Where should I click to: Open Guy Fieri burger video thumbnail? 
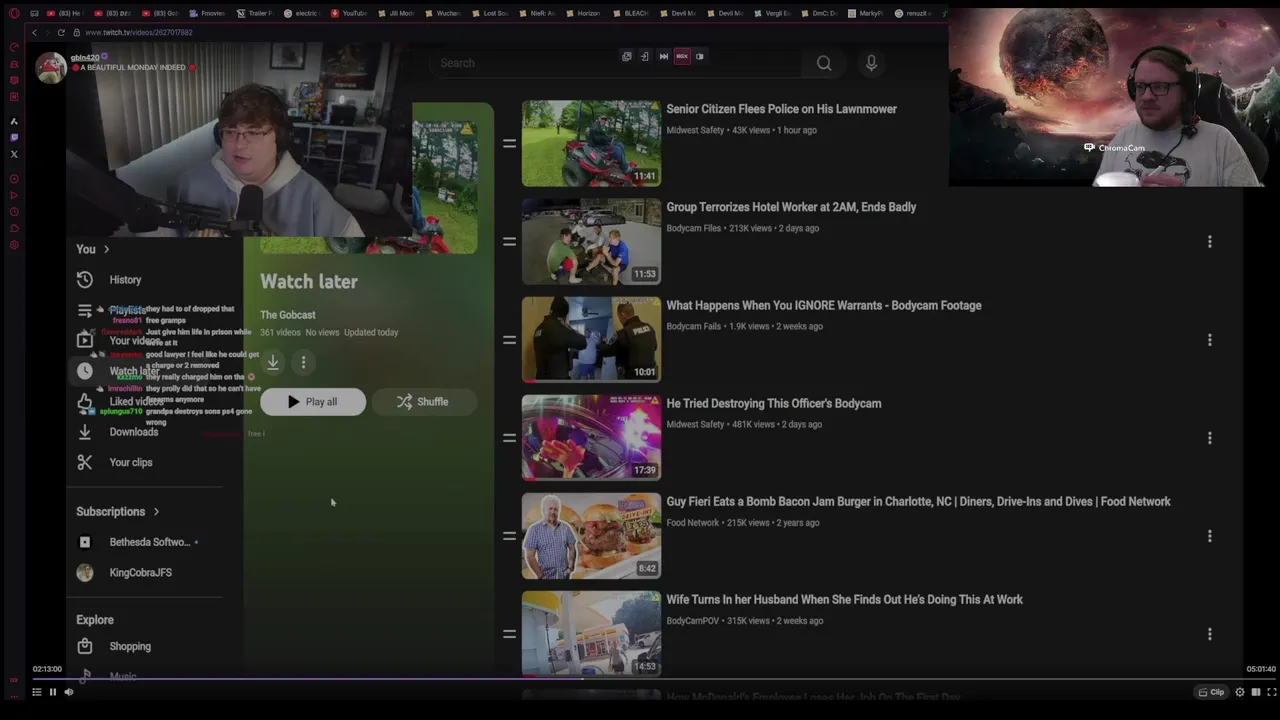click(591, 536)
